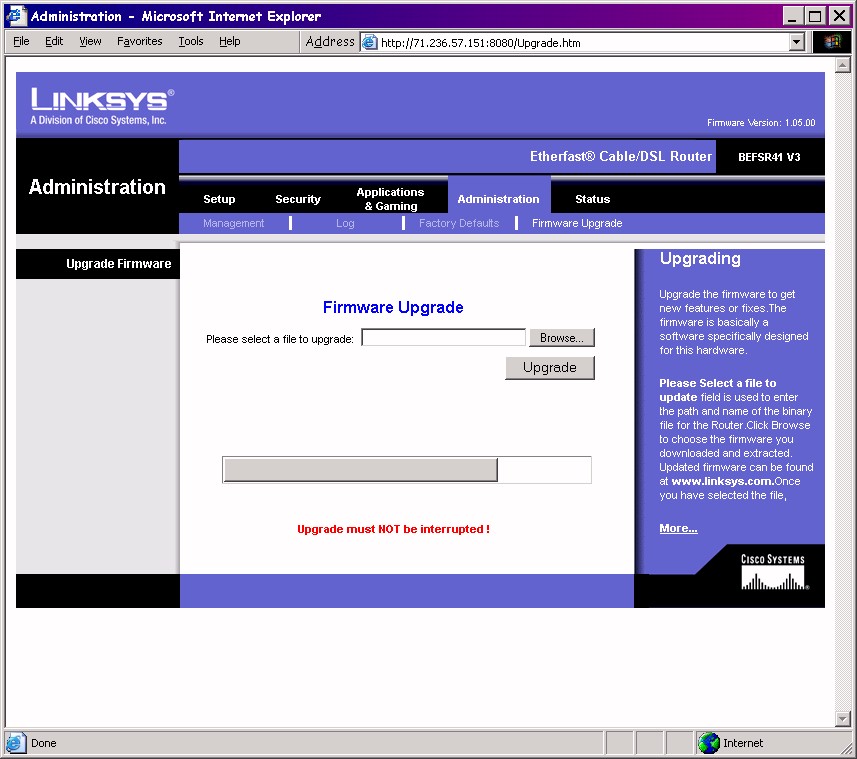Viewport: 857px width, 759px height.
Task: Open the Tools menu
Action: click(x=191, y=41)
